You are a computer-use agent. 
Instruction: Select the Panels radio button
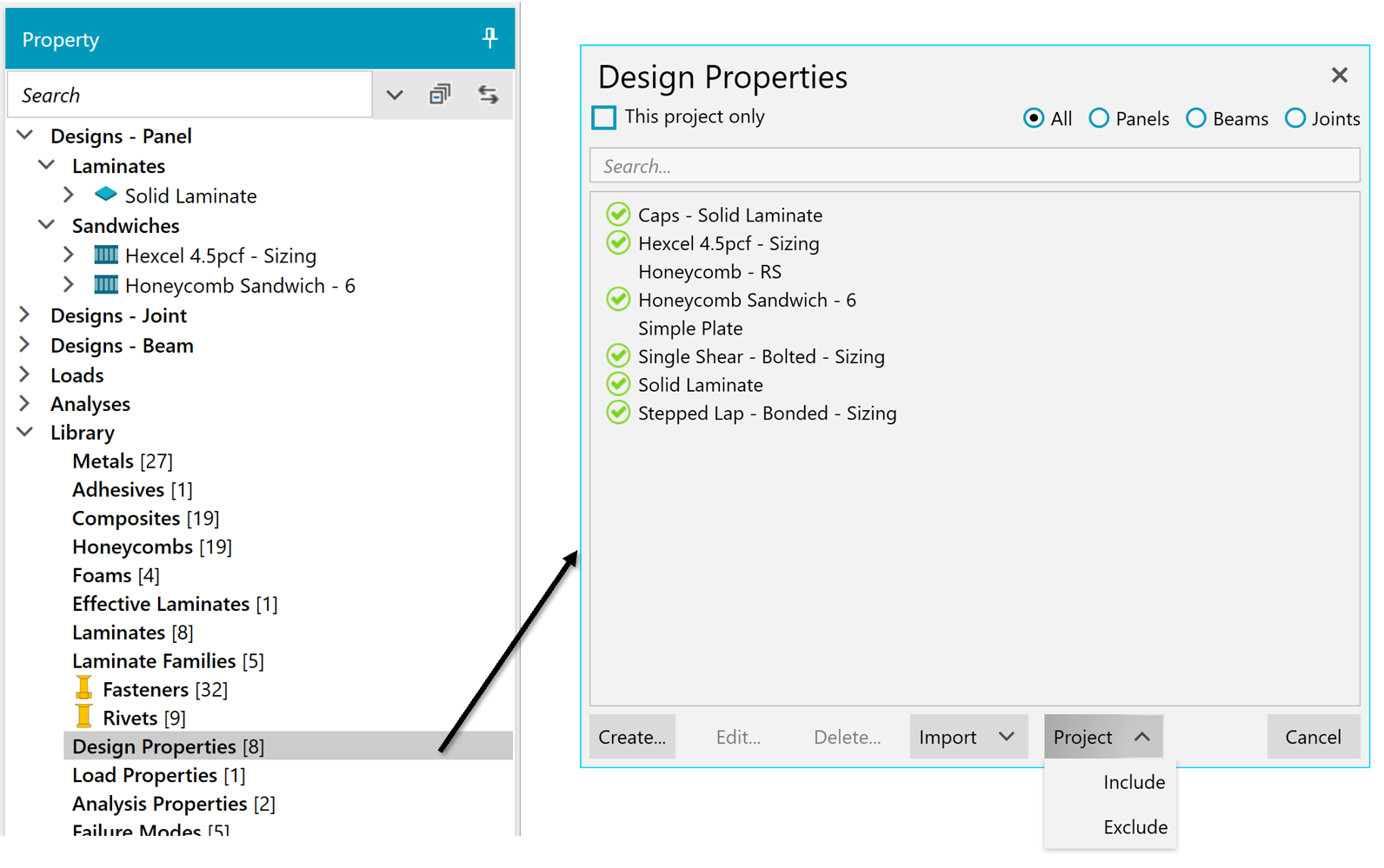[1099, 118]
